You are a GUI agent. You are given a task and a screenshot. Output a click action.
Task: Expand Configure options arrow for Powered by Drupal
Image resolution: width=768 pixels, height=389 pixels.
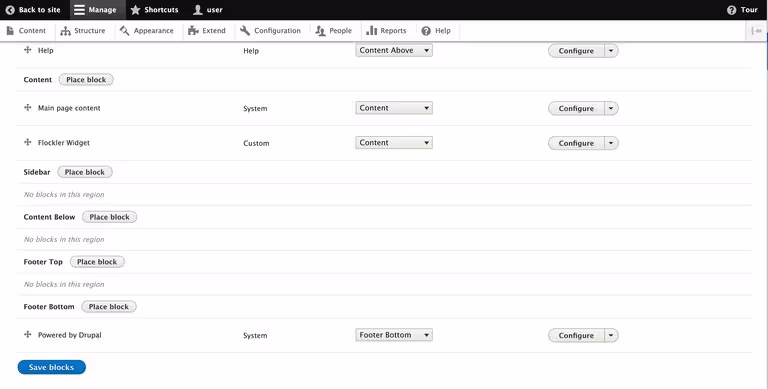pos(611,336)
